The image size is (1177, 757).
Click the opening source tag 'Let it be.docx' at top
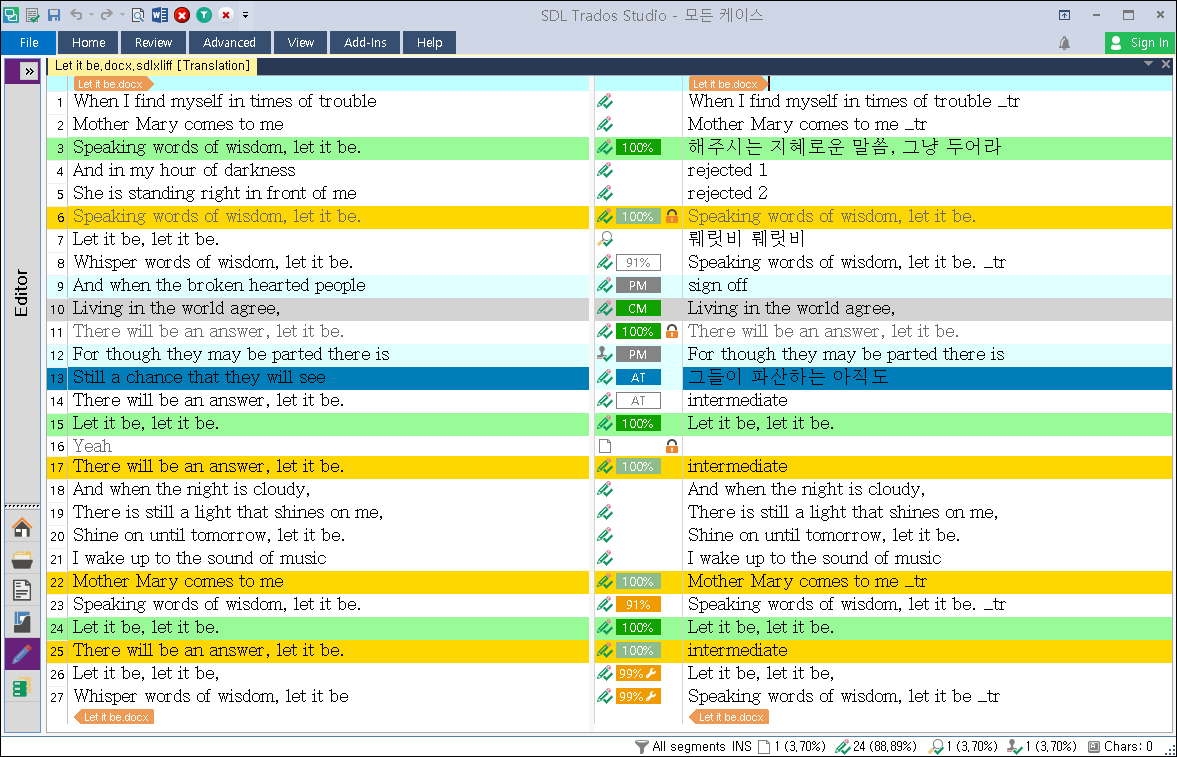pos(113,84)
